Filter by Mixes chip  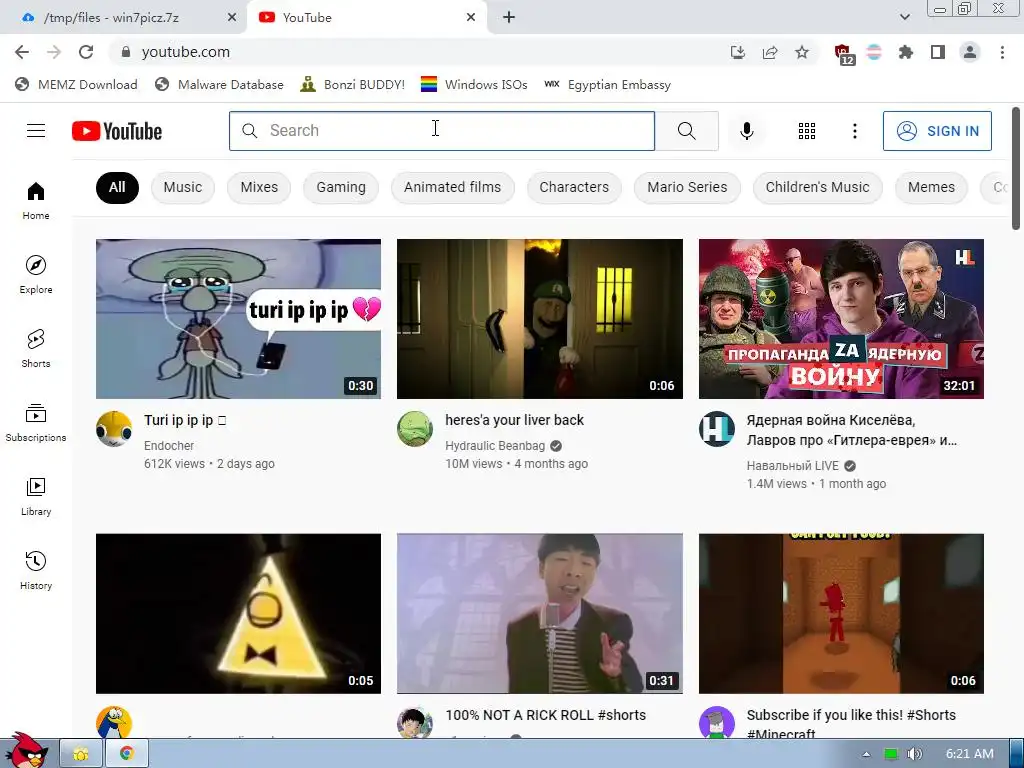point(259,187)
